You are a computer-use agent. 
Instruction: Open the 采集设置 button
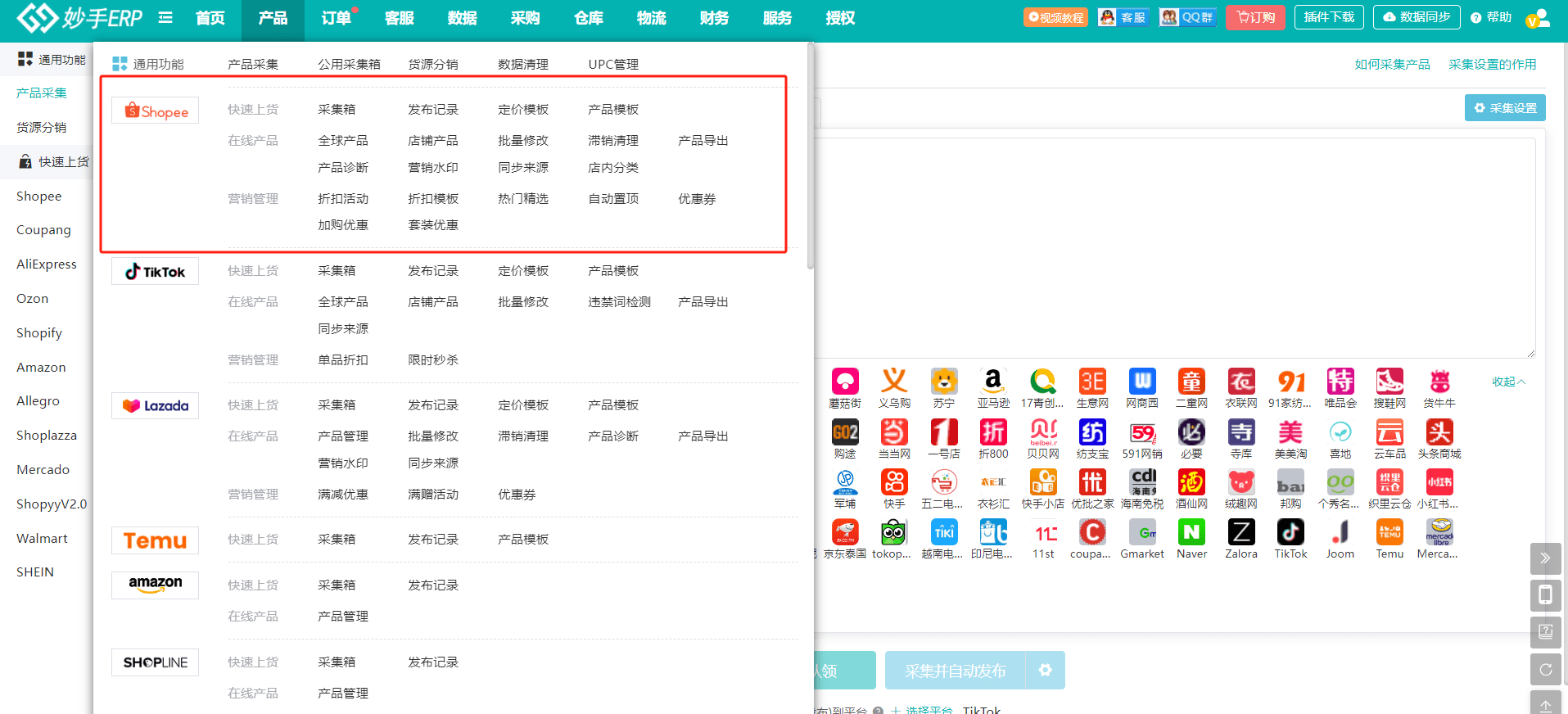(x=1505, y=108)
